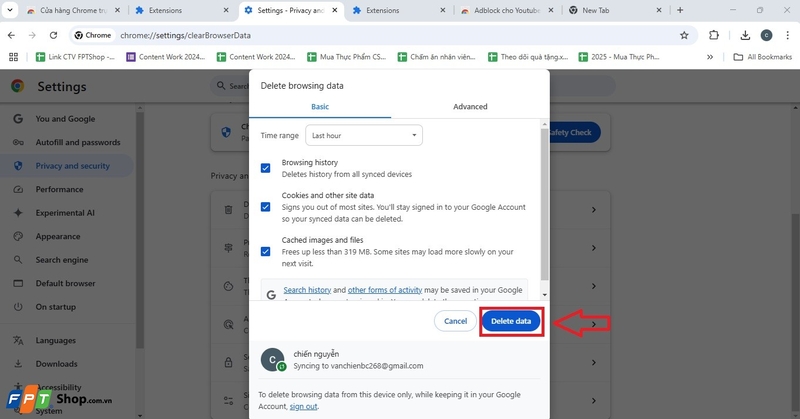Open the All Bookmarks folder

pos(763,57)
